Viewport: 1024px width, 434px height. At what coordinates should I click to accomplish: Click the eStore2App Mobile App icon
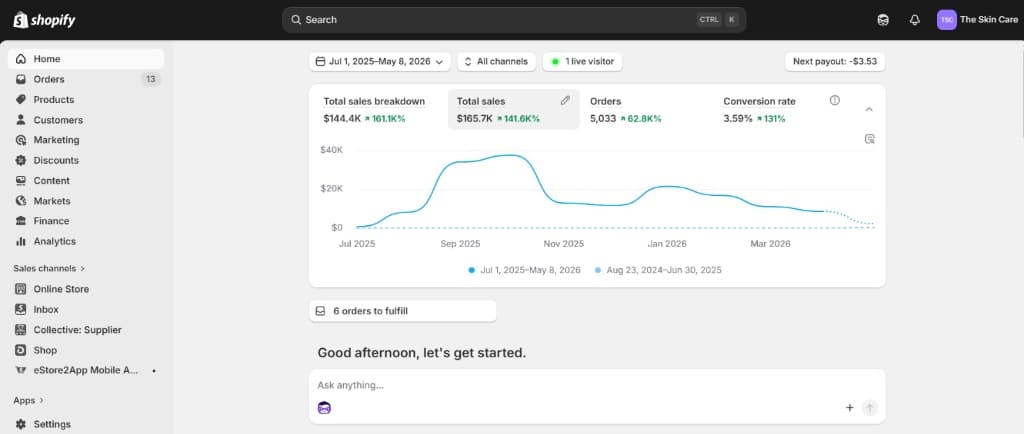[21, 370]
